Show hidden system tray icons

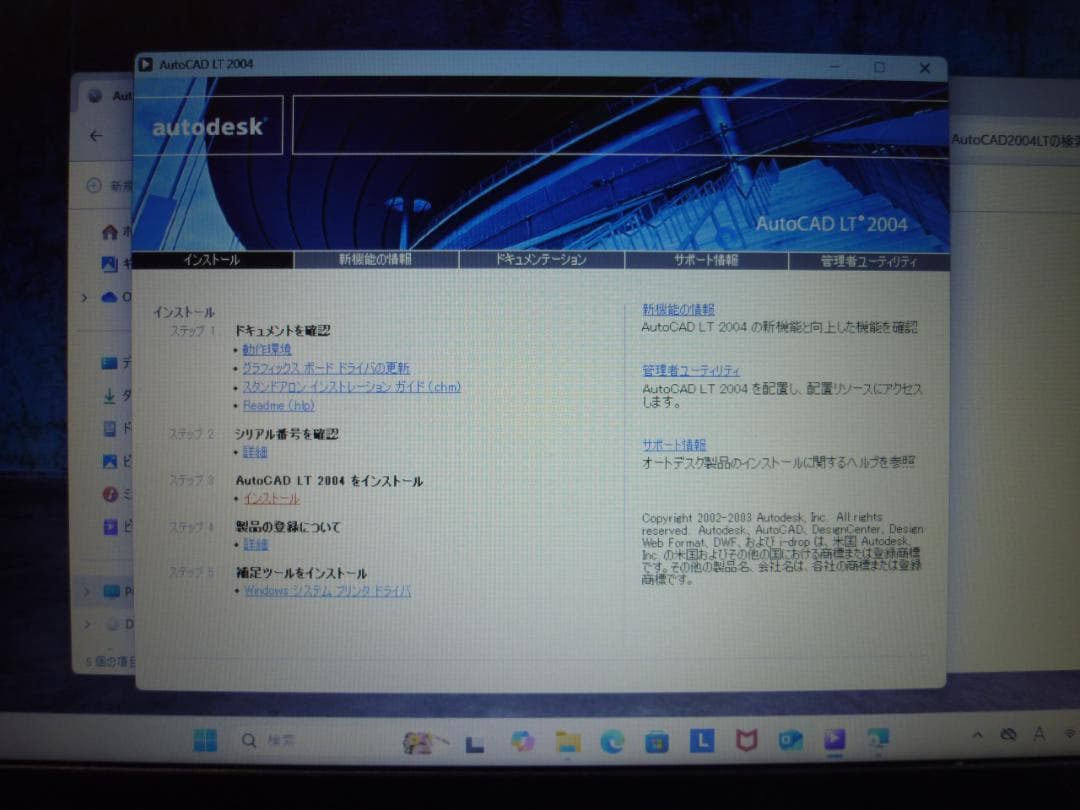click(977, 736)
